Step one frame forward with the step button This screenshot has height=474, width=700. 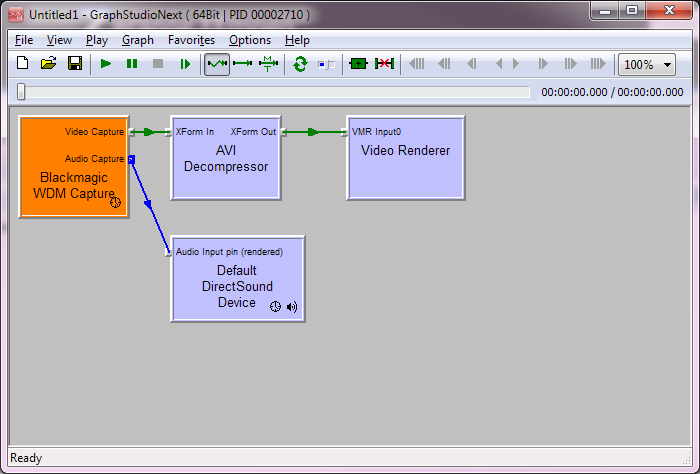click(184, 64)
